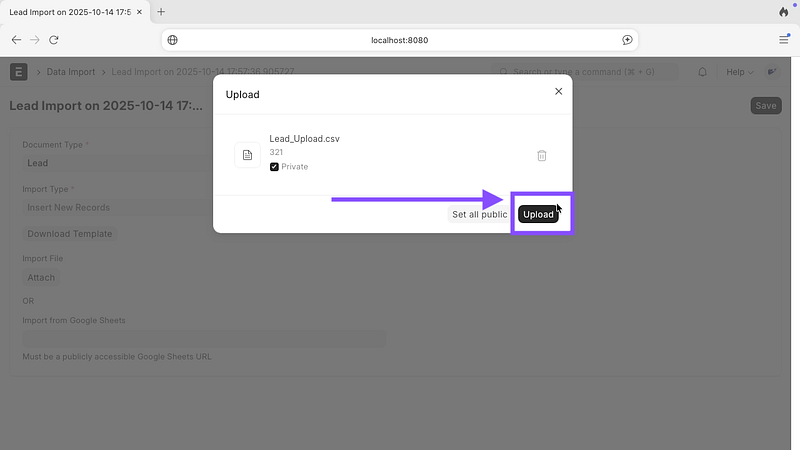This screenshot has height=450, width=800.
Task: Open a new browser tab
Action: (161, 12)
